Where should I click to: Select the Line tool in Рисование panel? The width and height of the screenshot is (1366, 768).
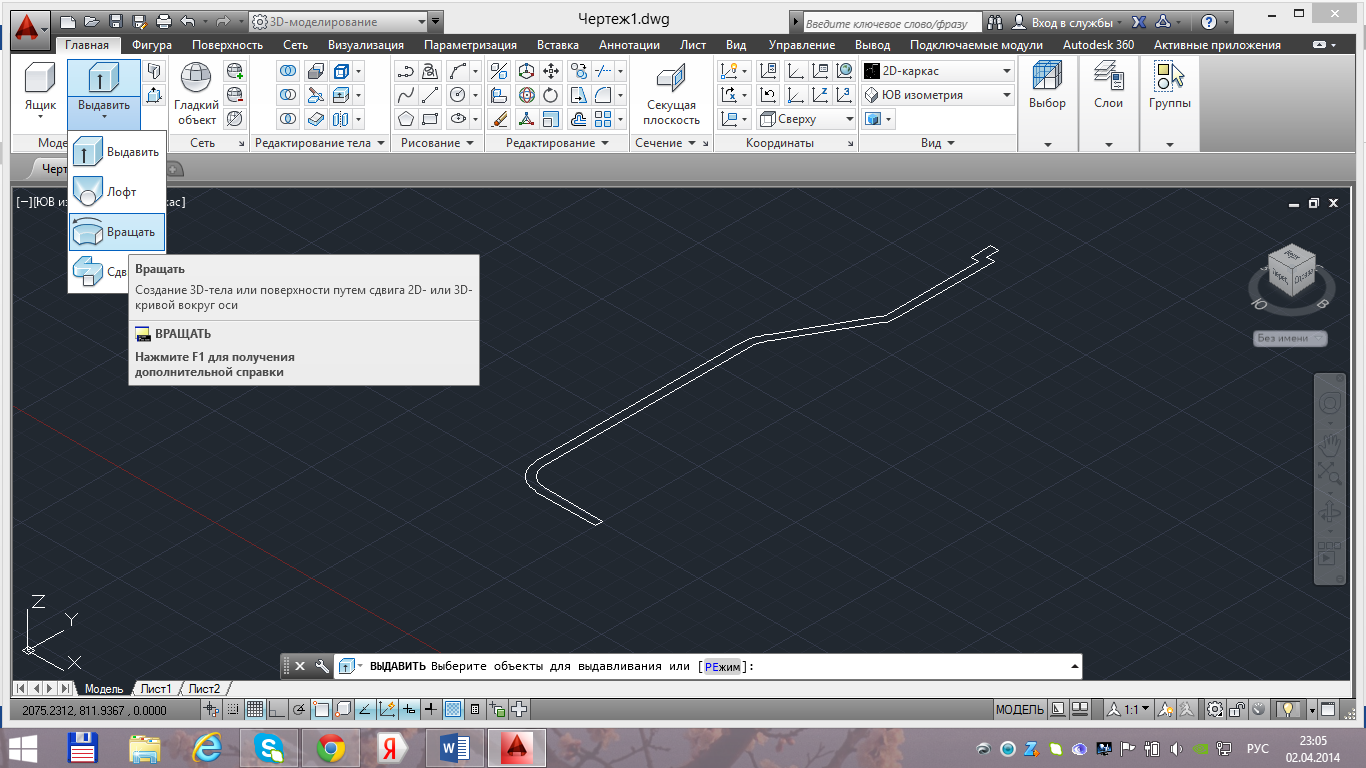tap(430, 95)
